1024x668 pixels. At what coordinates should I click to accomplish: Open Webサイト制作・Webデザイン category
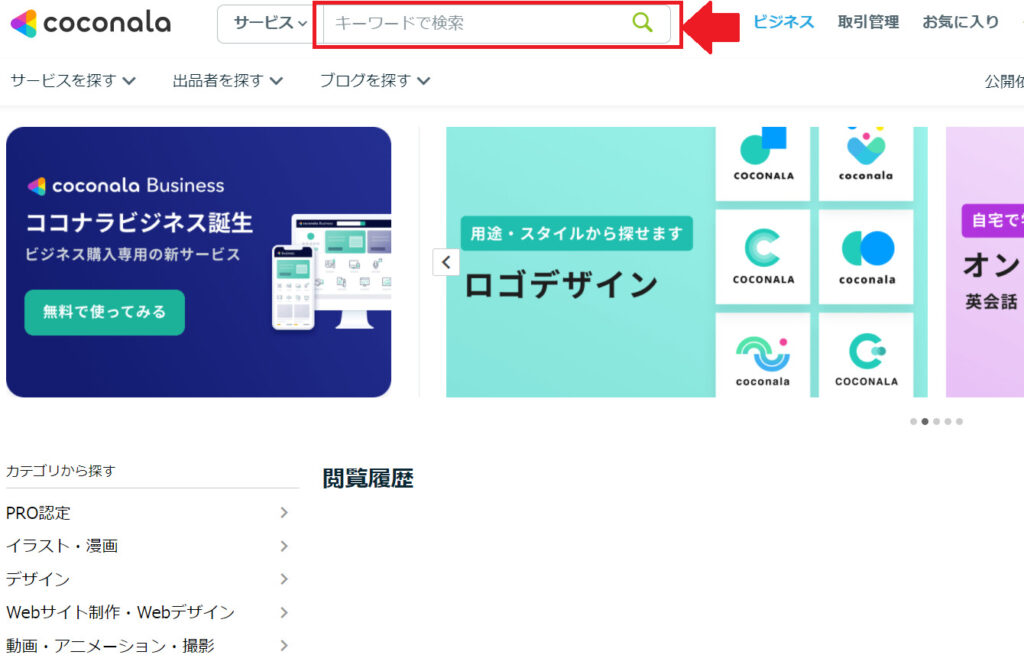120,612
